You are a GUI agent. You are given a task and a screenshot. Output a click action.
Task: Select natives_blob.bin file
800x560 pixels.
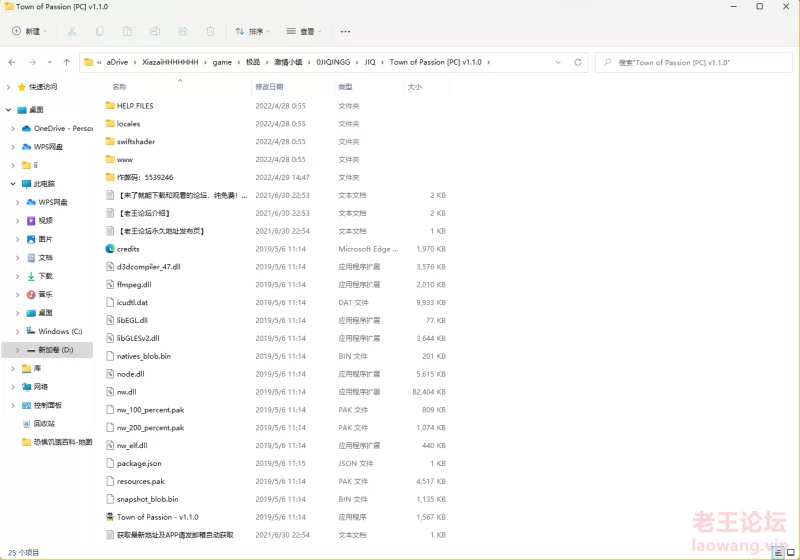(x=143, y=356)
